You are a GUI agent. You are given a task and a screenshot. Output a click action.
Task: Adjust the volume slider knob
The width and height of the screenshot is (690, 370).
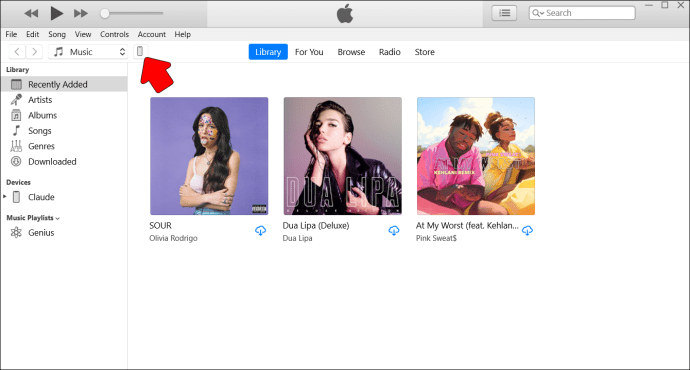pyautogui.click(x=105, y=14)
